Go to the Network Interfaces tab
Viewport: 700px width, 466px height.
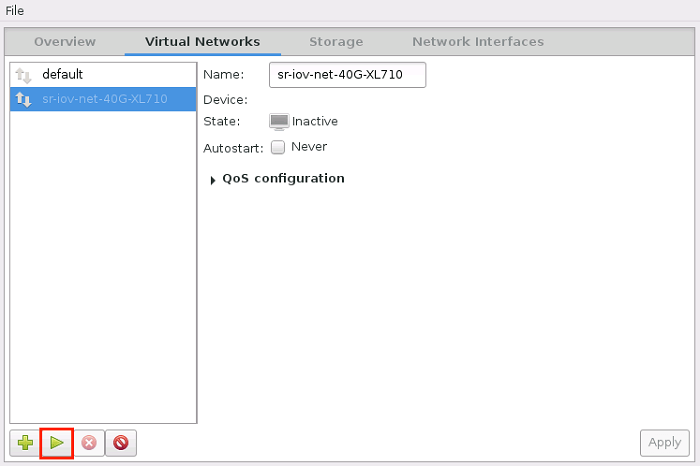point(478,42)
